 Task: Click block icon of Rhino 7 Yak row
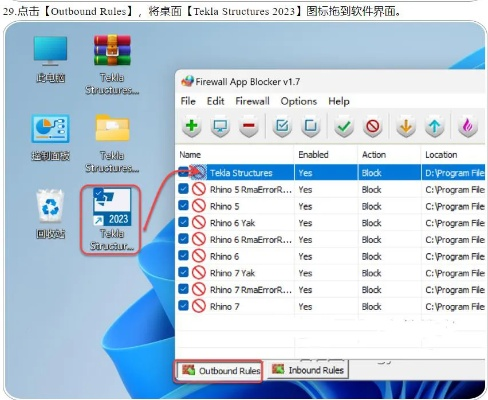[x=199, y=273]
